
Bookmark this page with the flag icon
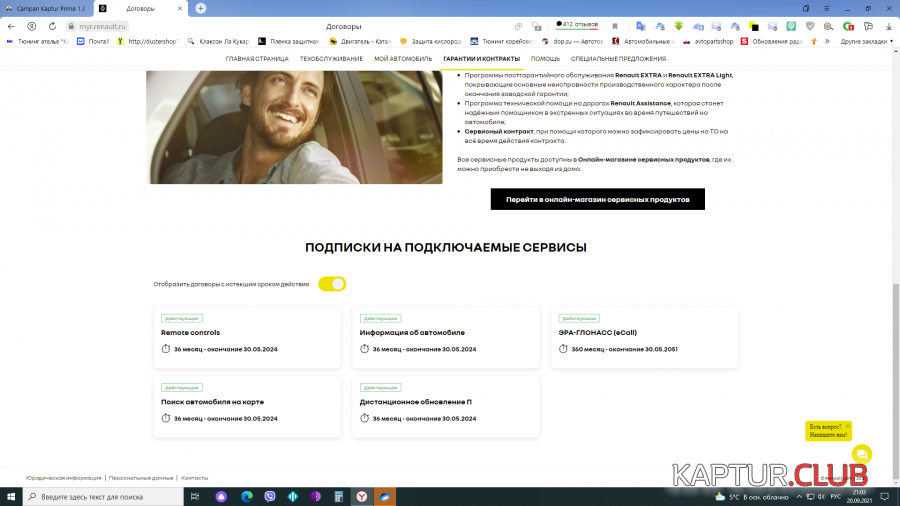click(x=615, y=26)
